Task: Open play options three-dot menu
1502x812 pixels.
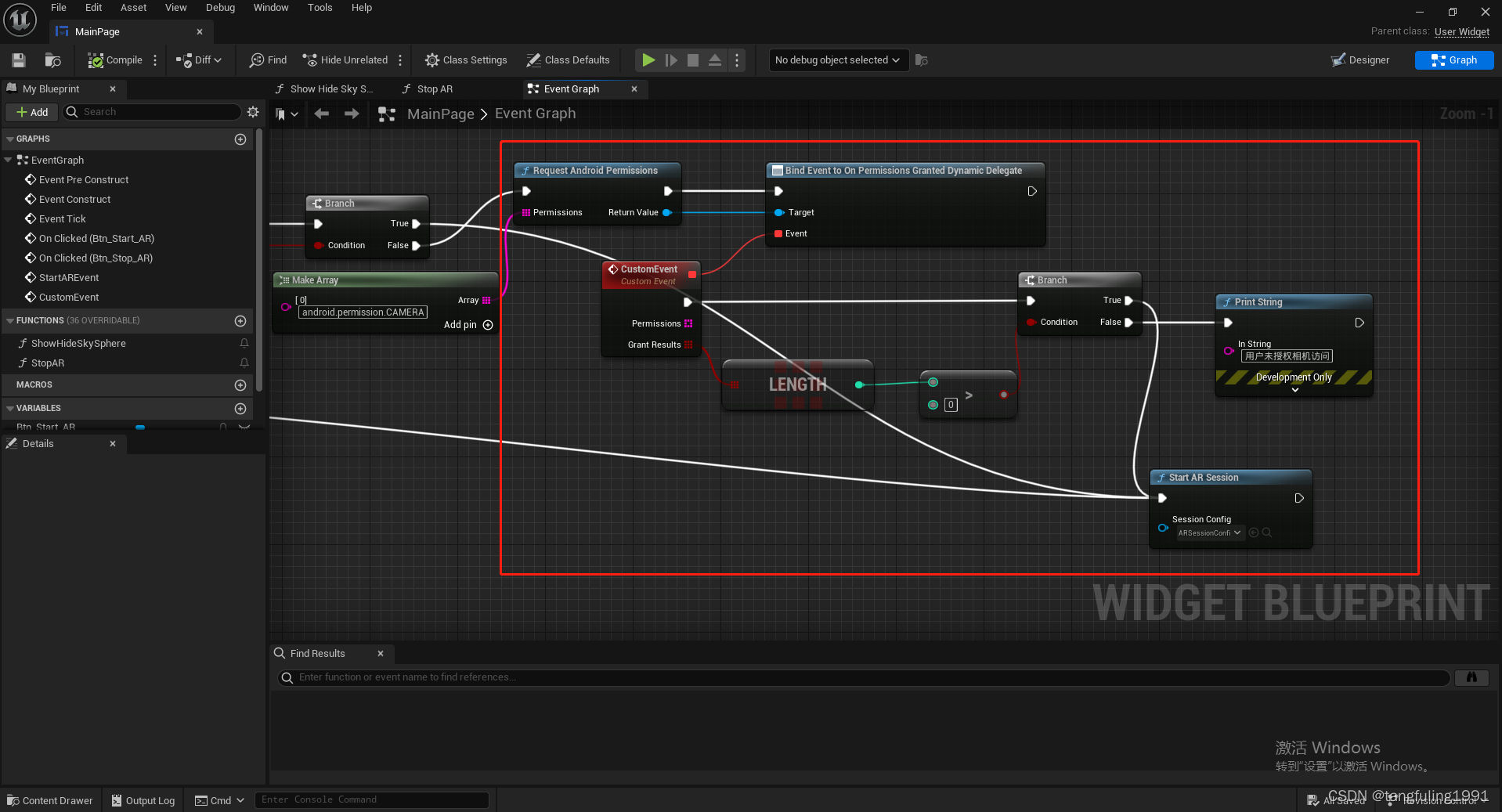Action: click(x=737, y=60)
